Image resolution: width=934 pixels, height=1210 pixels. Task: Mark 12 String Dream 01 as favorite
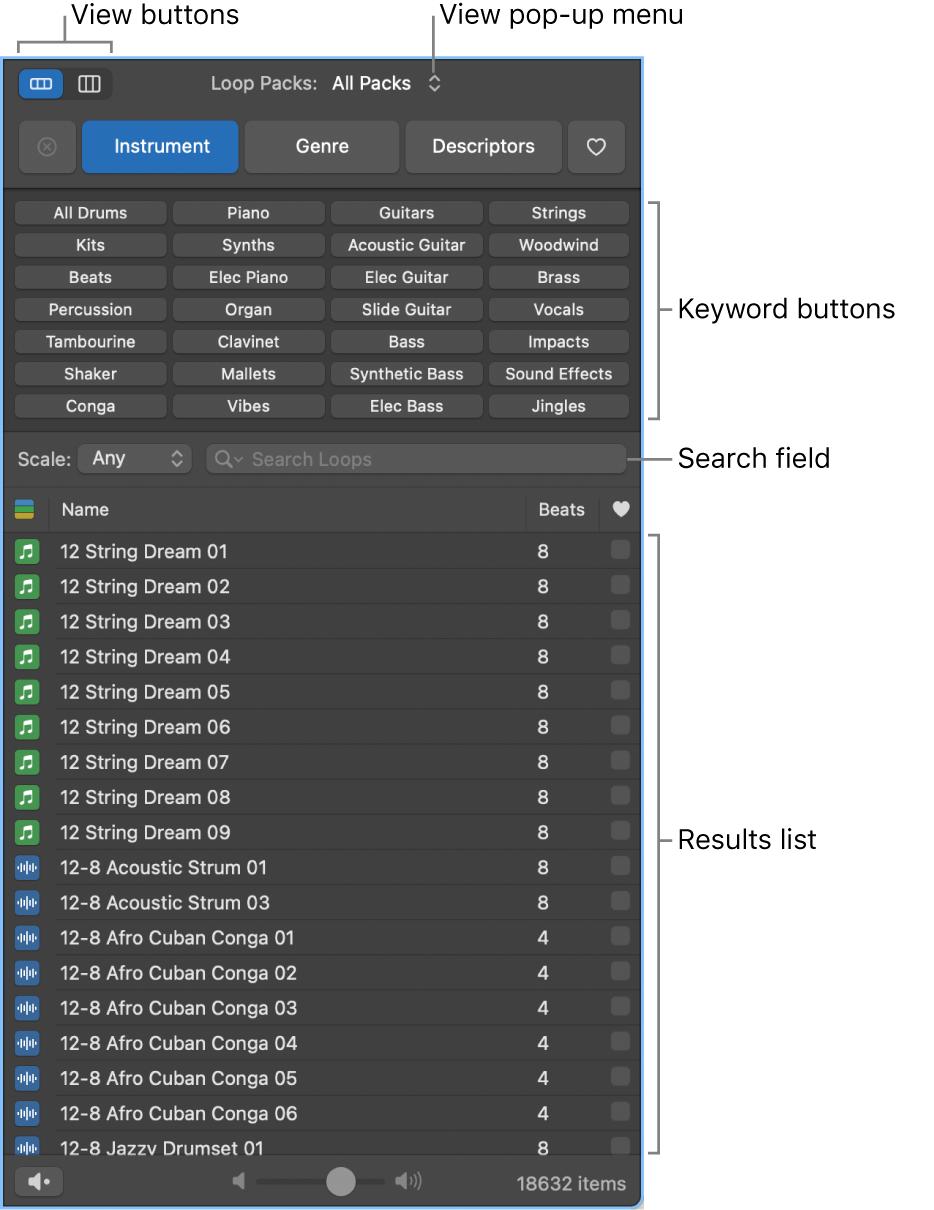[620, 550]
